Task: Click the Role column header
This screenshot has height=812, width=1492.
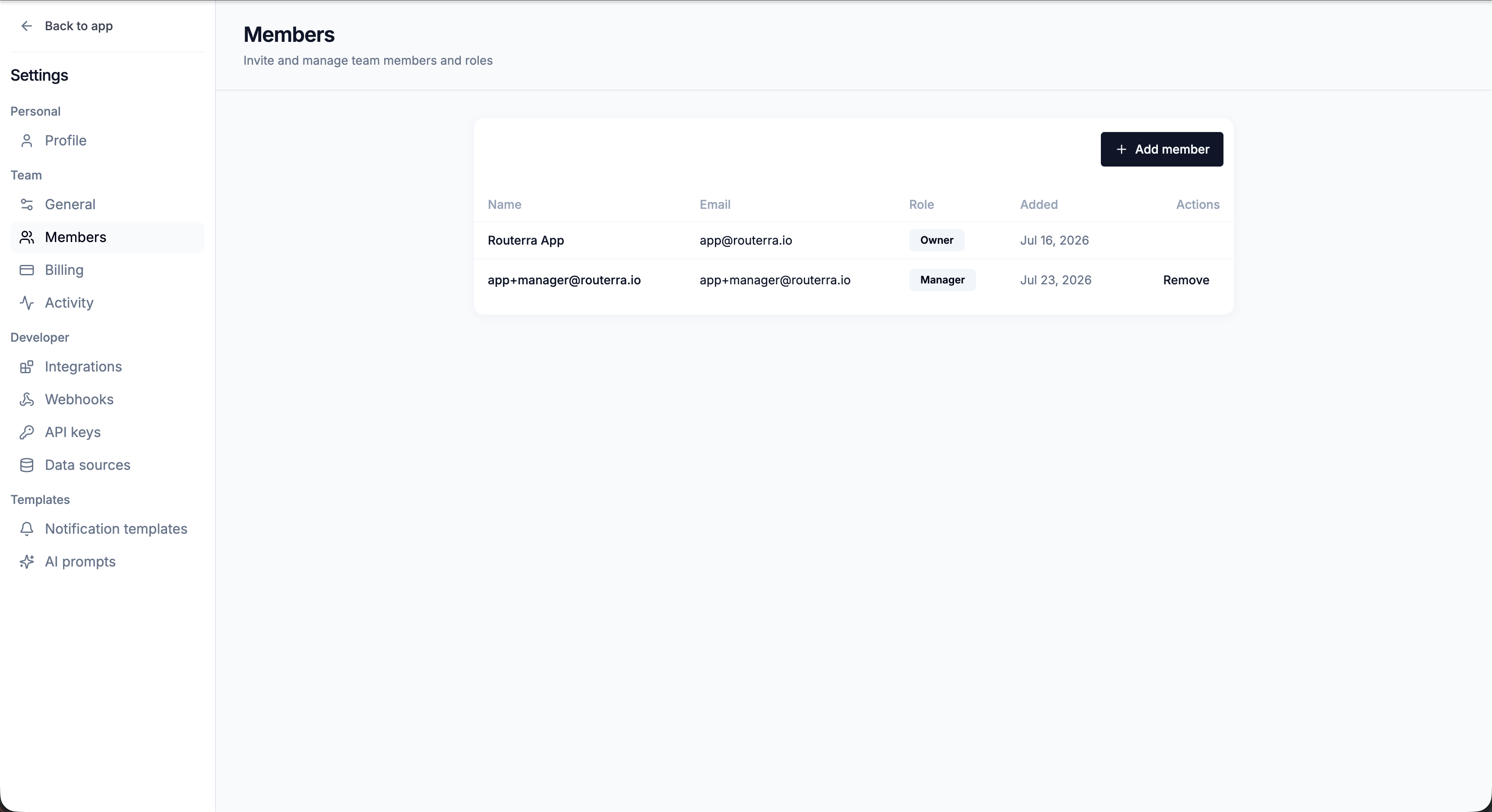Action: (x=922, y=205)
